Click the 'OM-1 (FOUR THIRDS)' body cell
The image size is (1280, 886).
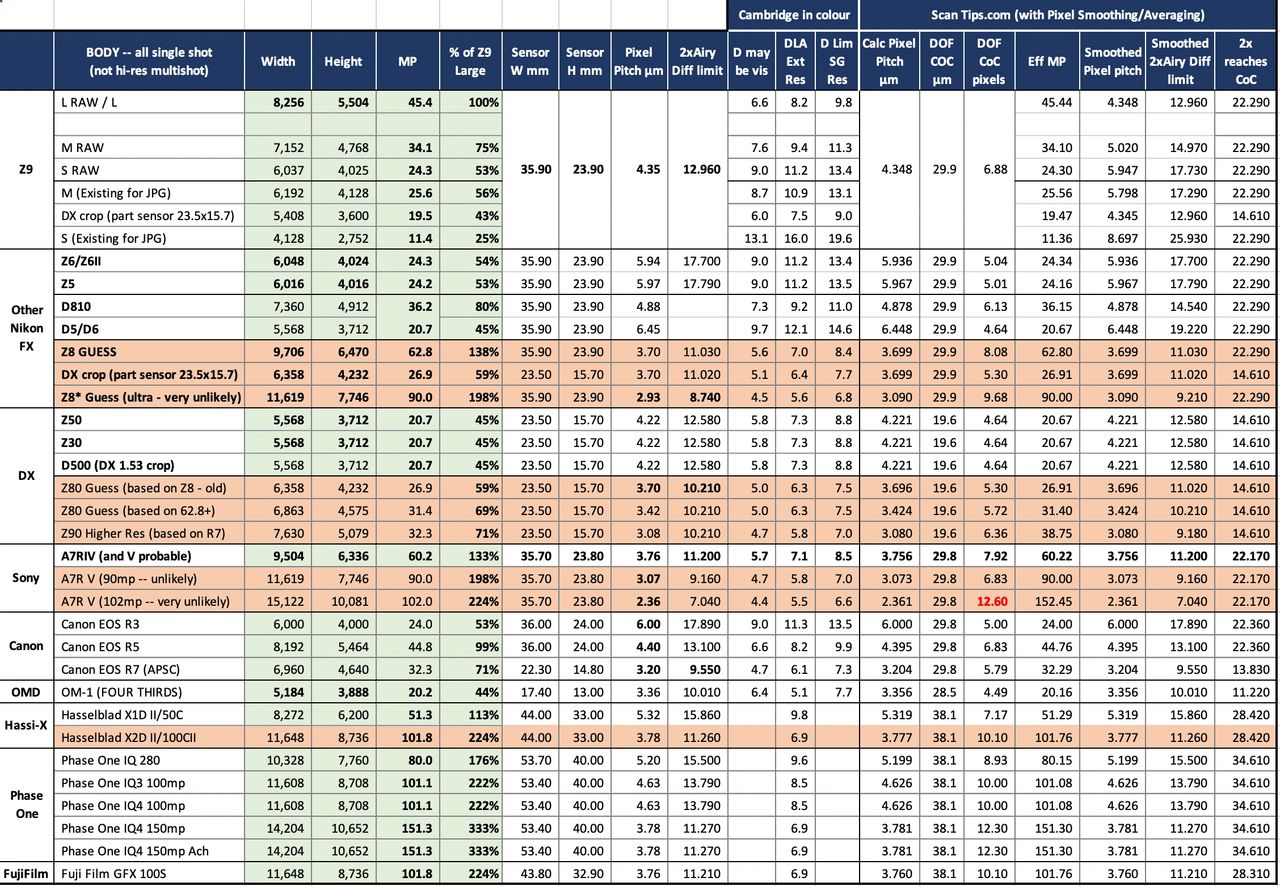(149, 692)
